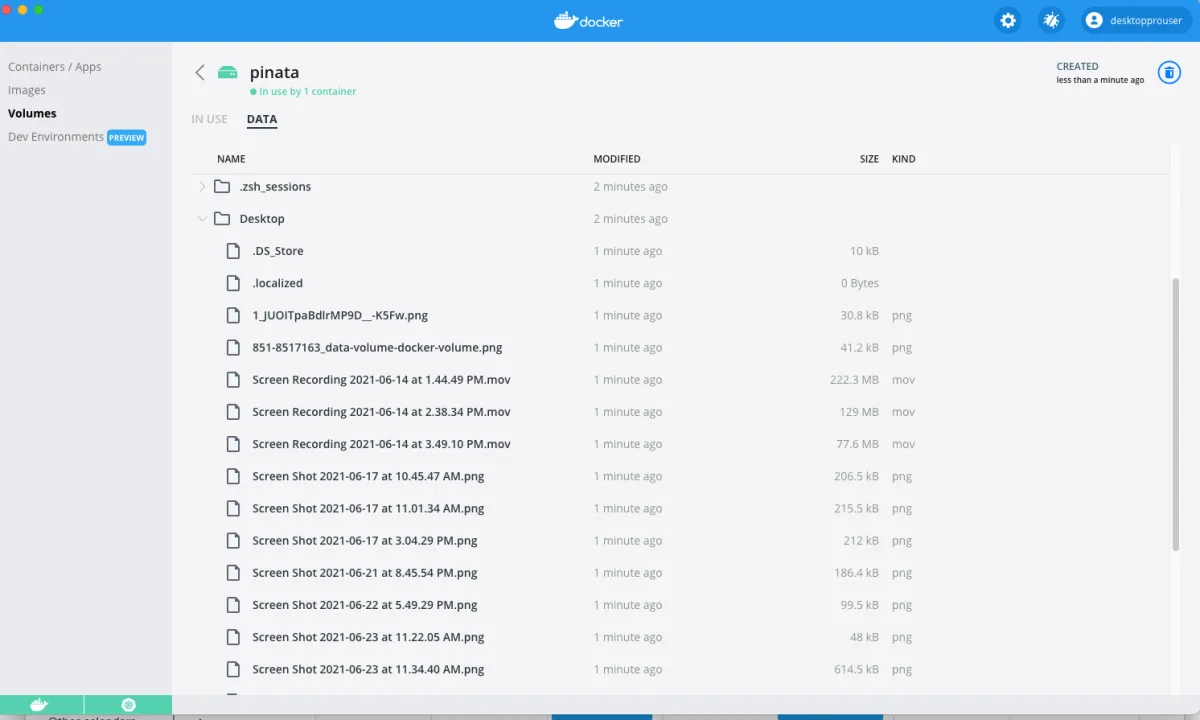Click the desktopprouser account button
This screenshot has height=720, width=1200.
pos(1135,20)
